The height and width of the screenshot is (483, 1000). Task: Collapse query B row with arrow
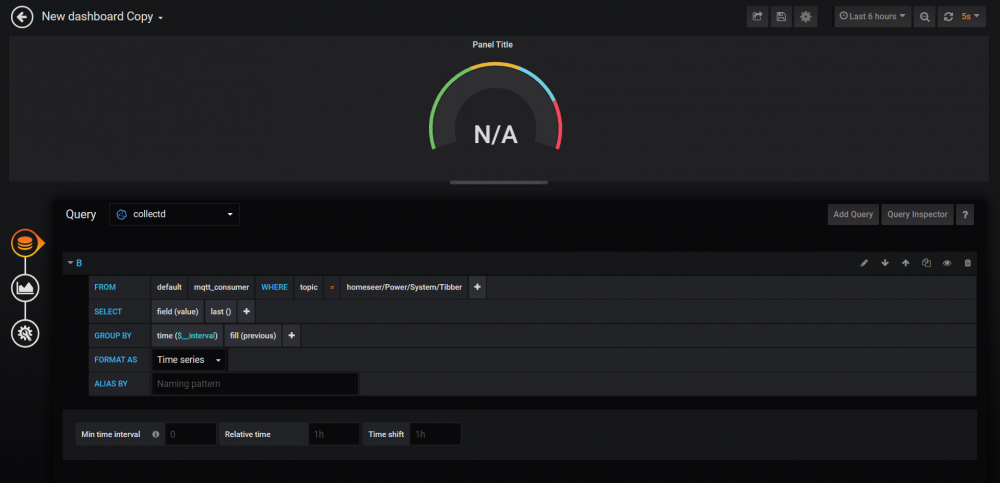tap(70, 263)
